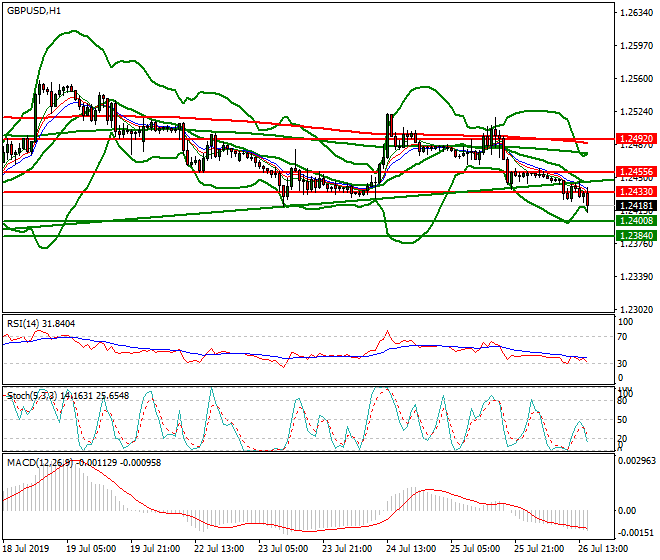
Task: Click the MACD 0.00 zero level value
Action: (626, 511)
